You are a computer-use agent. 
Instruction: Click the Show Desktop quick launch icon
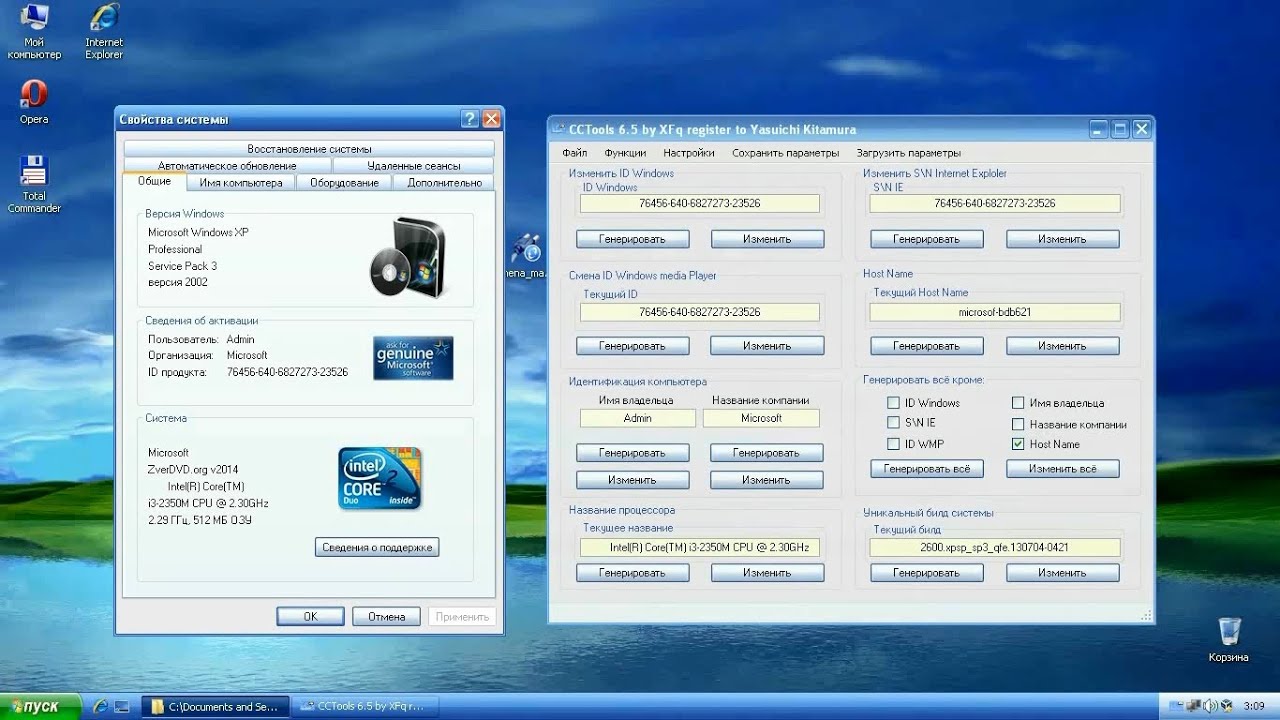click(122, 707)
